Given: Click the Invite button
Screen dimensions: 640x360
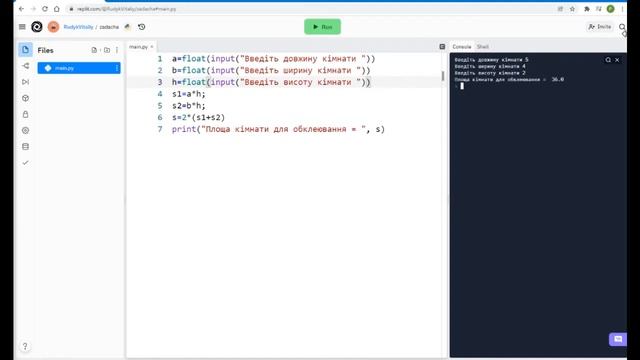Looking at the screenshot, I should point(600,27).
